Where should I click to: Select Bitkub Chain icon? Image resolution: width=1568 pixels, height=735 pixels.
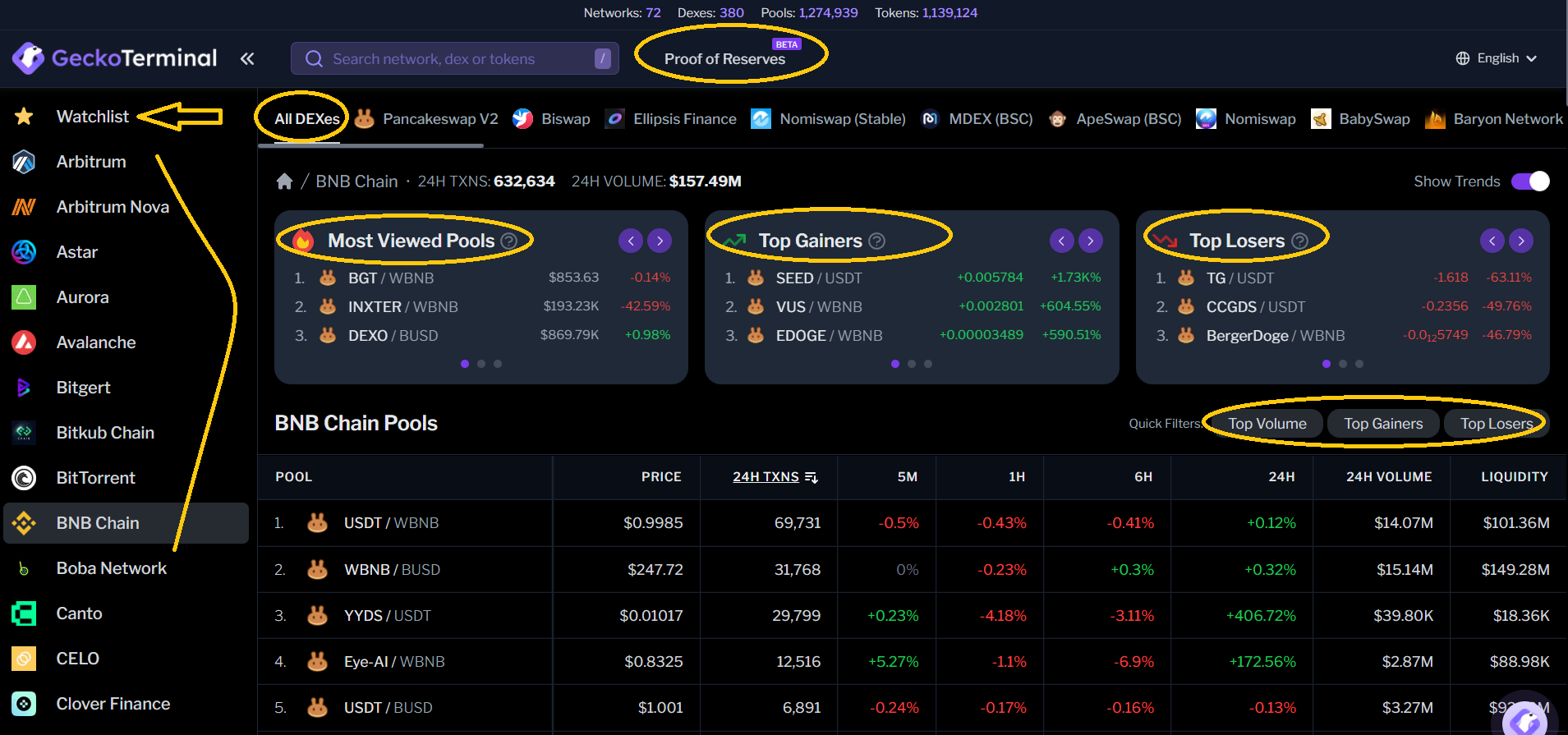[24, 433]
